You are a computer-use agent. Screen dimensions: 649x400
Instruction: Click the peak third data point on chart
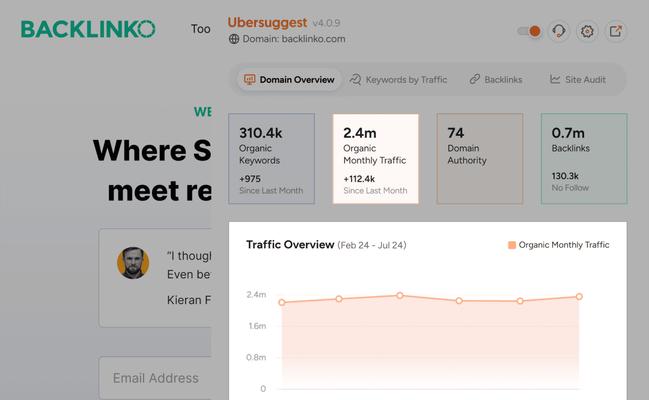pyautogui.click(x=399, y=295)
